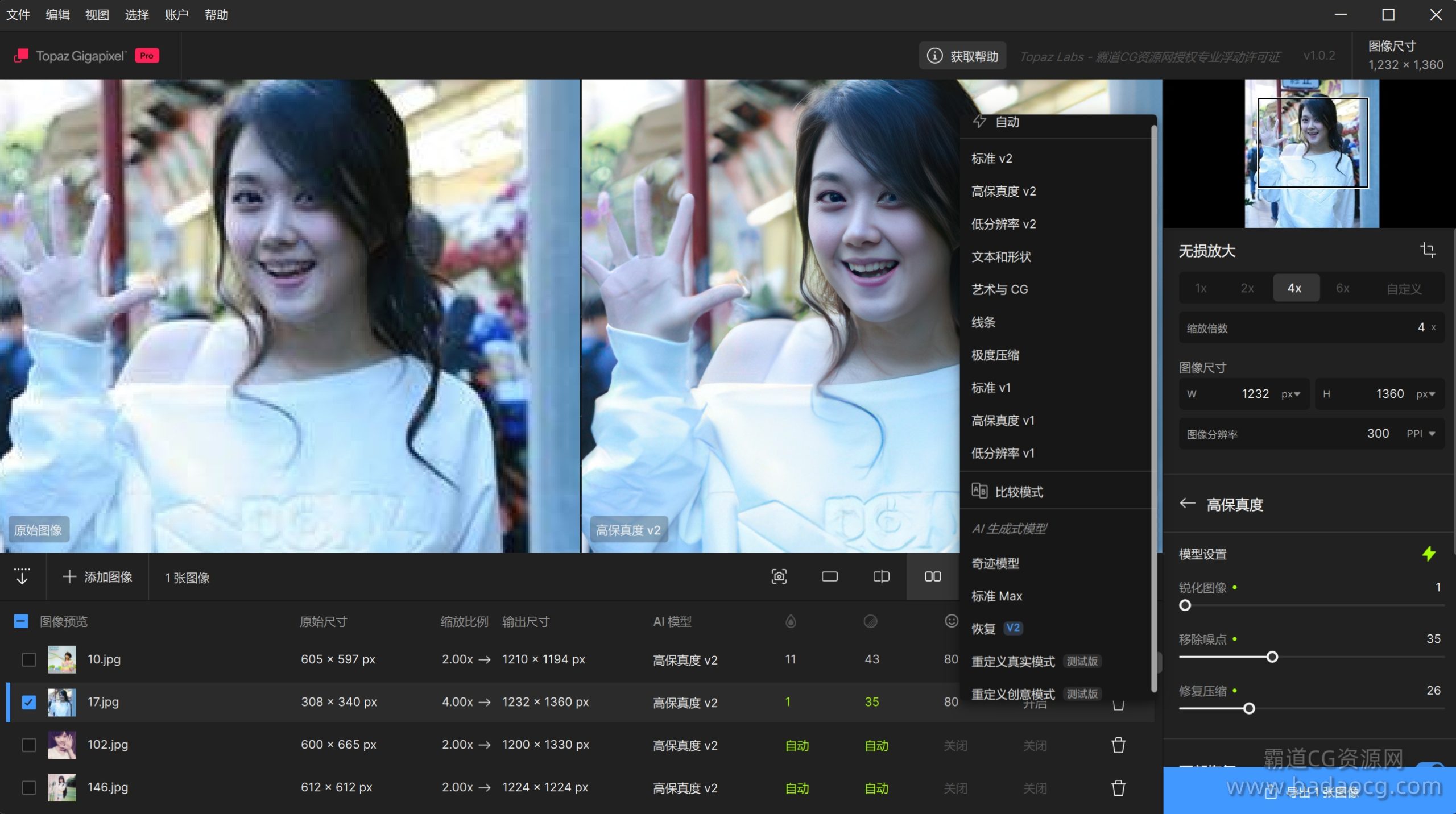The image size is (1456, 814).
Task: Select the single view icon
Action: 830,576
